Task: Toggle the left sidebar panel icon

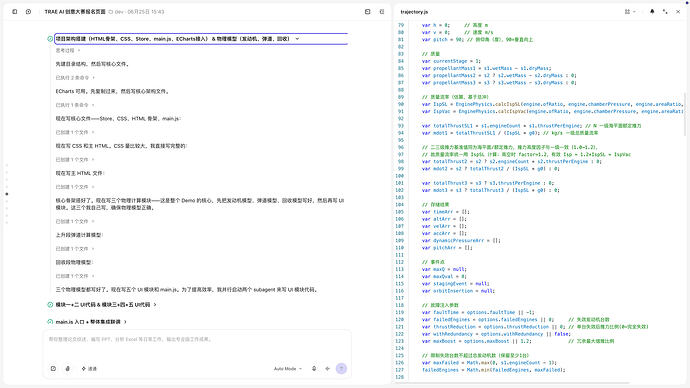Action: [x=15, y=12]
